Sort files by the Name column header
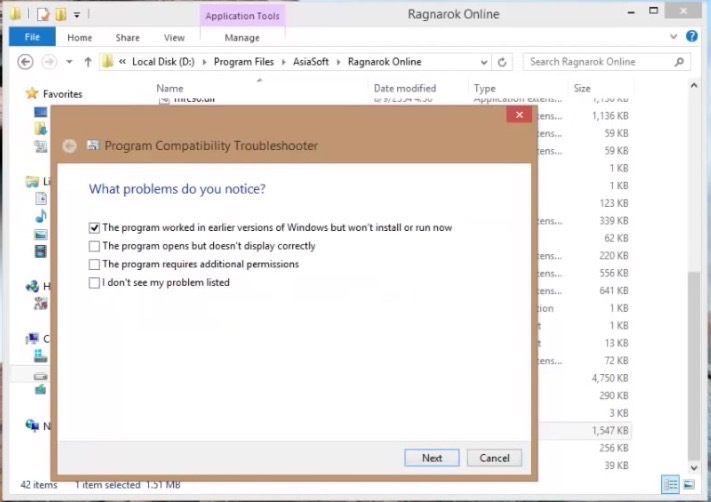The image size is (711, 502). coord(170,88)
